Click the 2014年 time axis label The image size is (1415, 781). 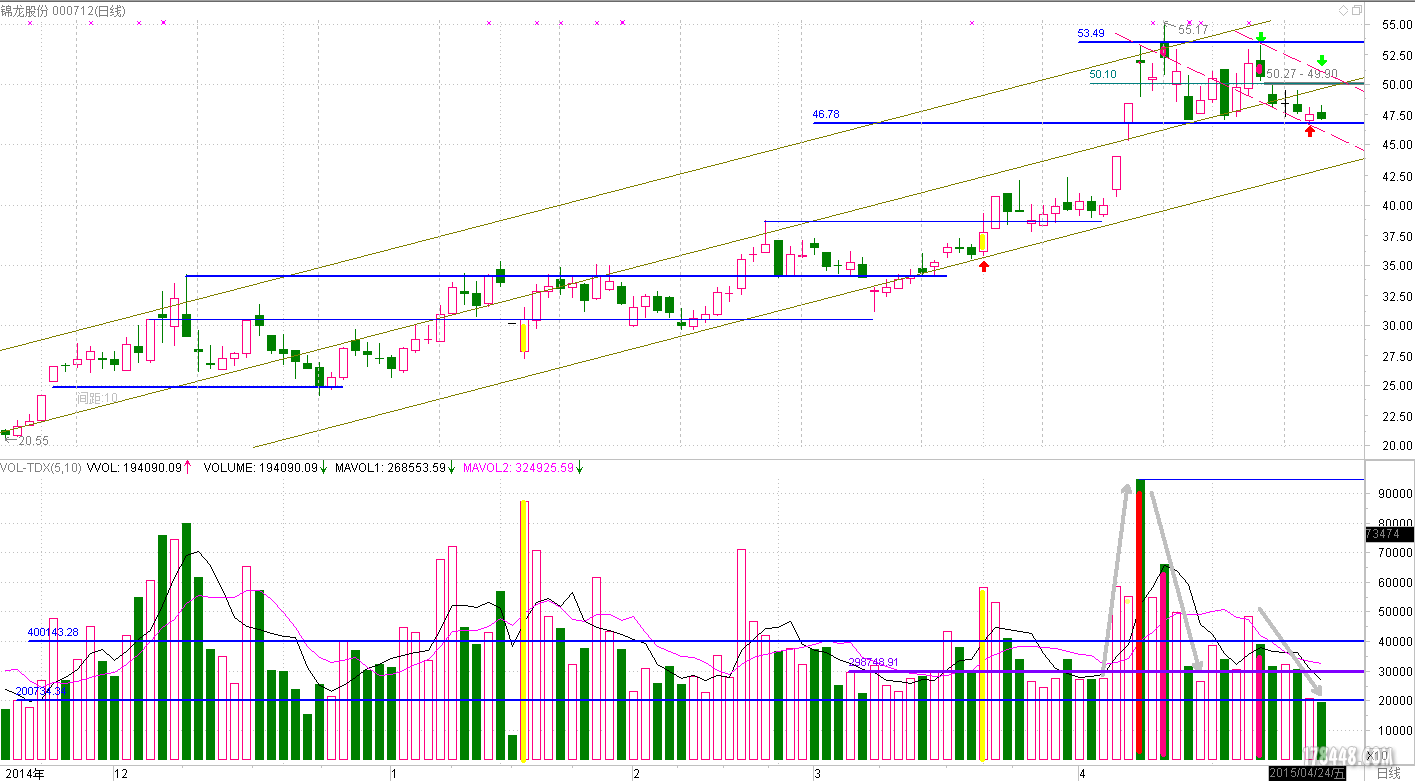[24, 773]
